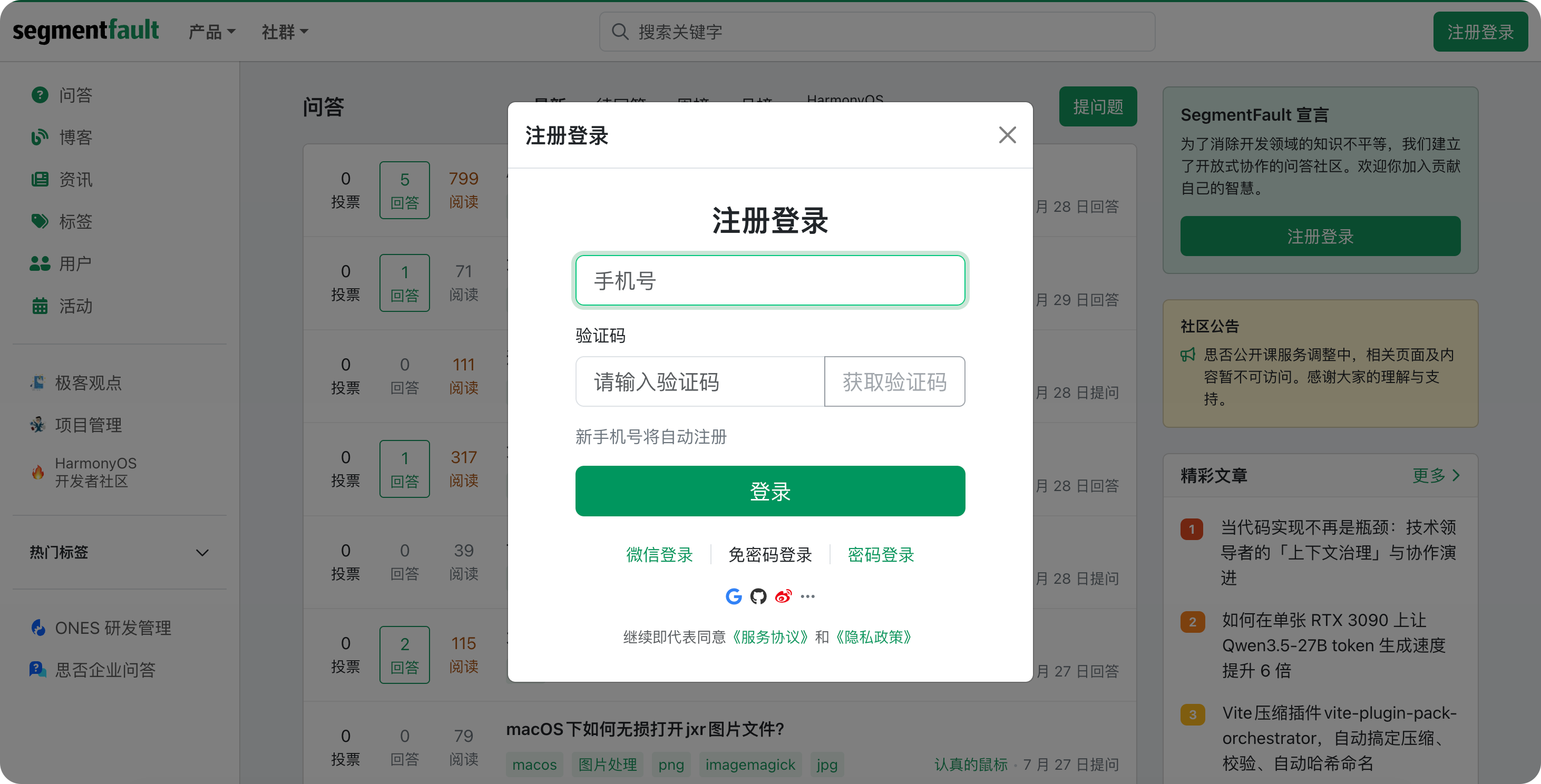Click the 资讯 news icon in the sidebar

(x=40, y=180)
